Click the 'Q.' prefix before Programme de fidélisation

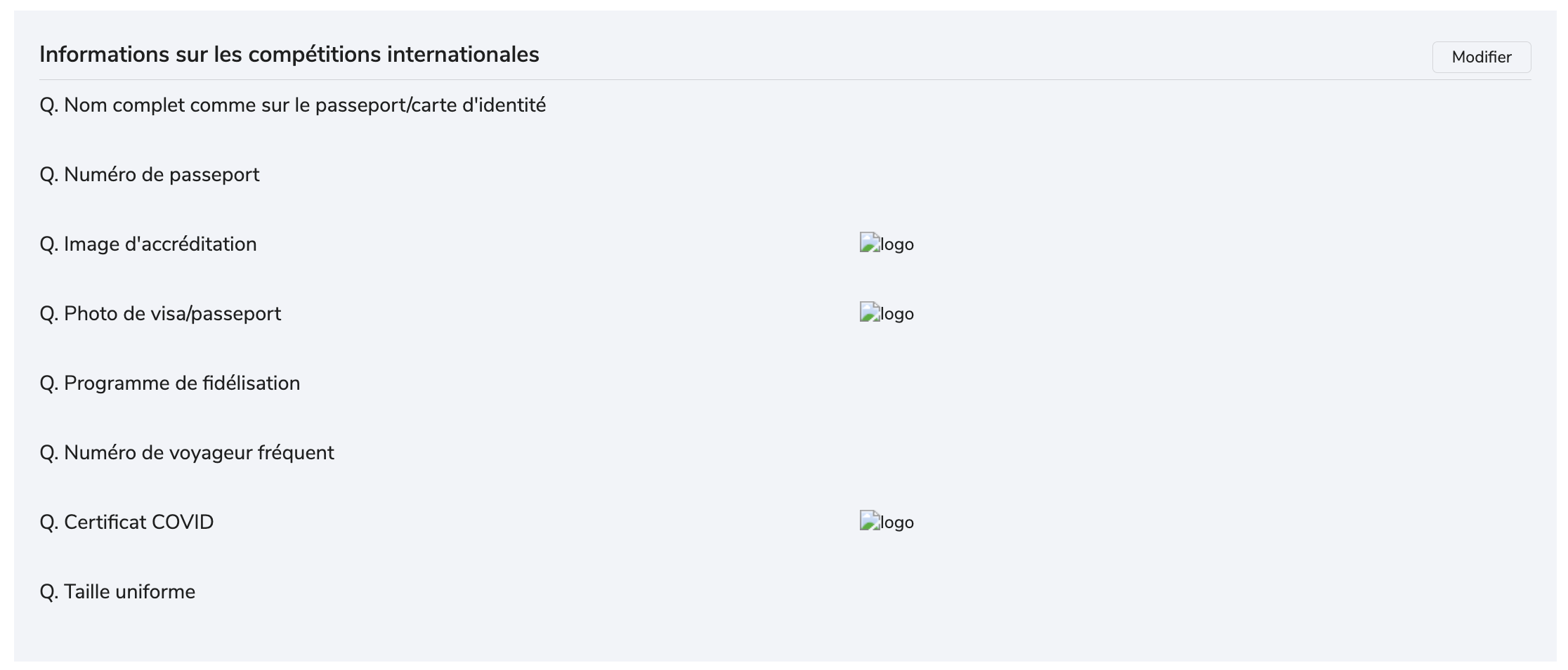coord(49,383)
